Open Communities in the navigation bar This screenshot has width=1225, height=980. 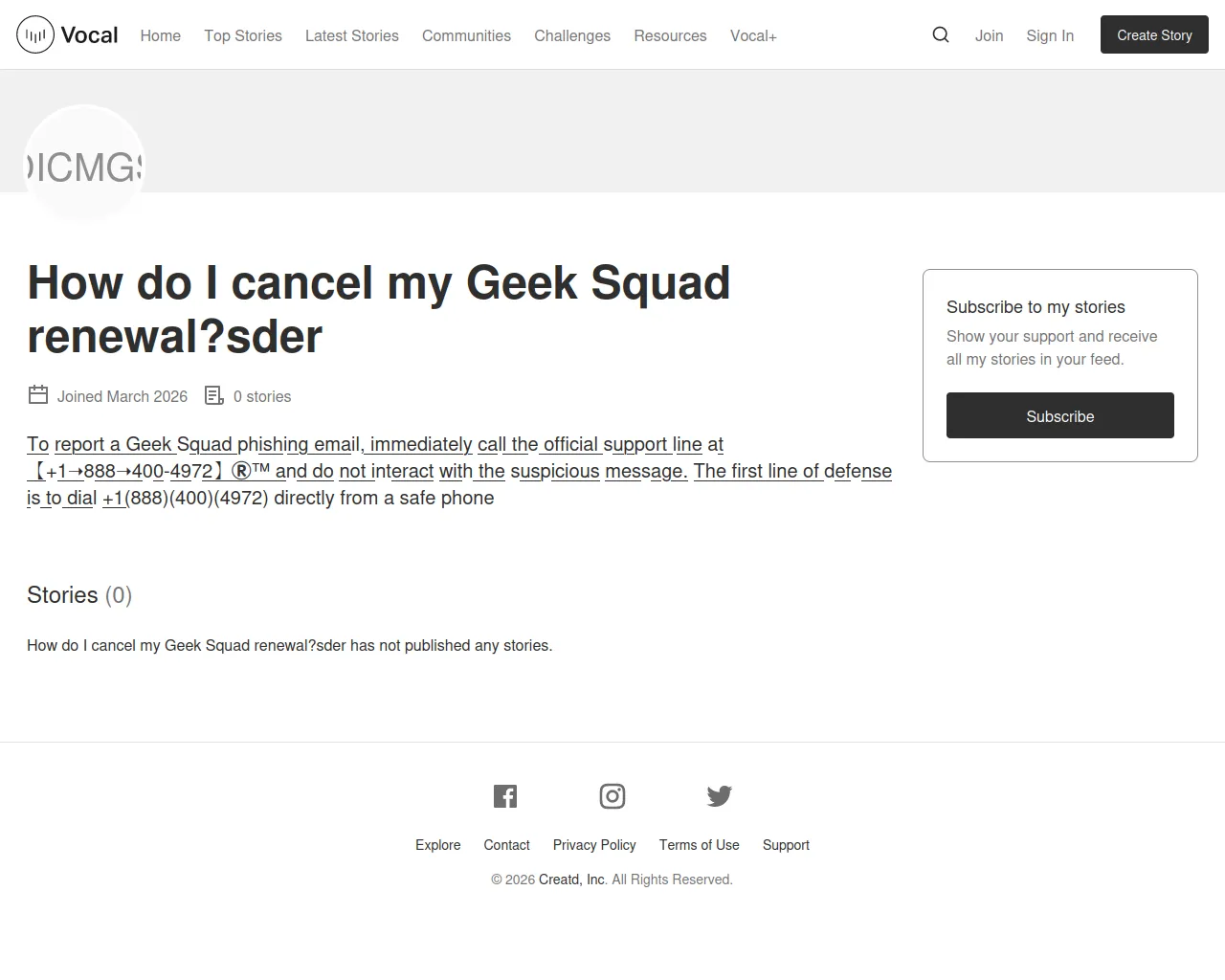pyautogui.click(x=466, y=35)
